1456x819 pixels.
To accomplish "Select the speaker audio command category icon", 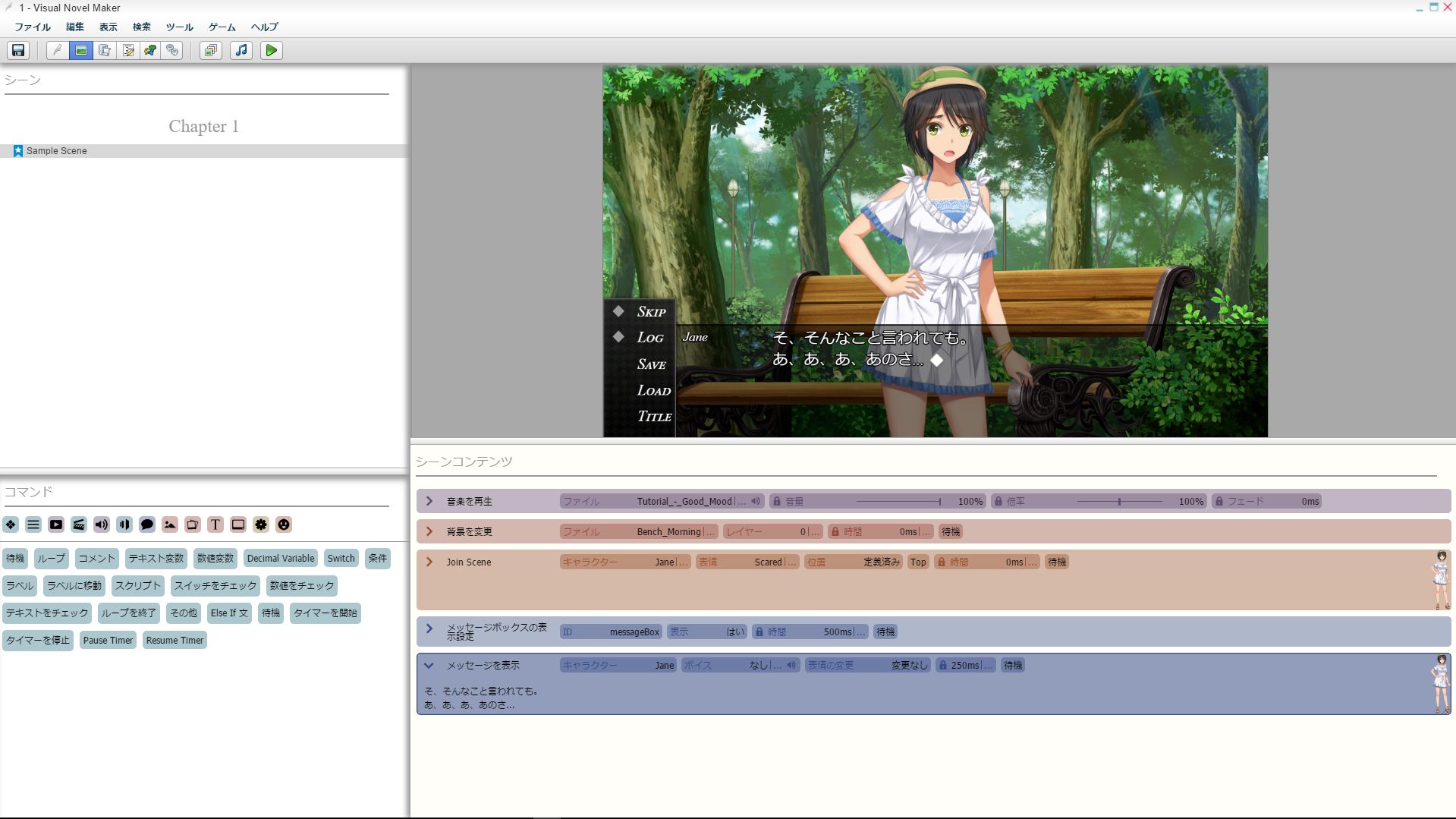I will [102, 524].
